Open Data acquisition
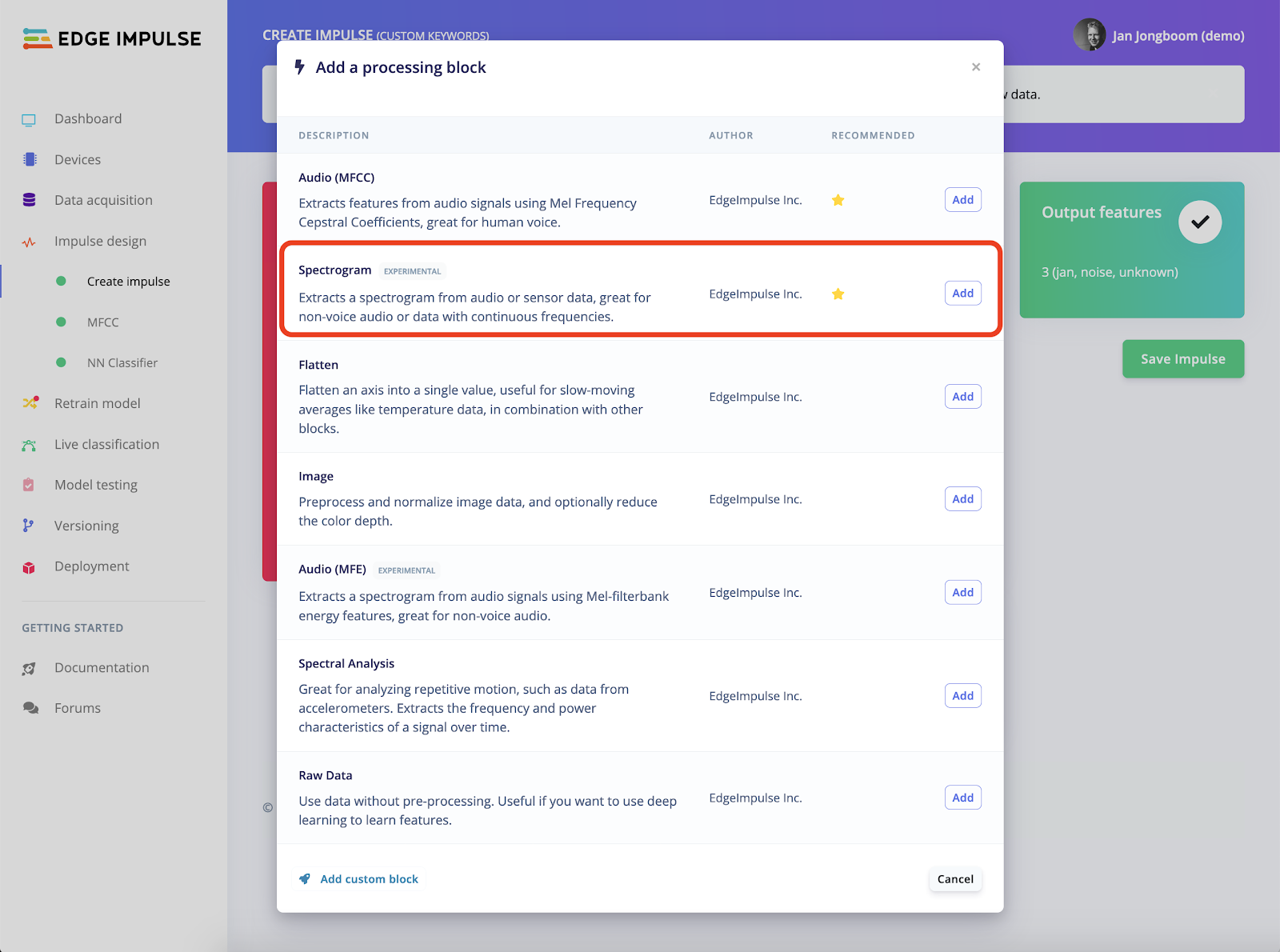The width and height of the screenshot is (1280, 952). 103,200
